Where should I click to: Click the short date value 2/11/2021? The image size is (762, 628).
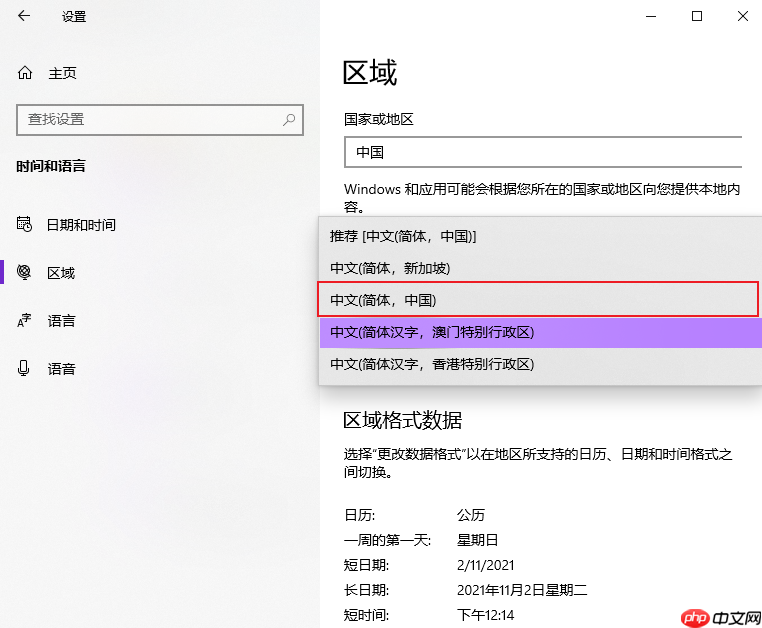click(485, 565)
